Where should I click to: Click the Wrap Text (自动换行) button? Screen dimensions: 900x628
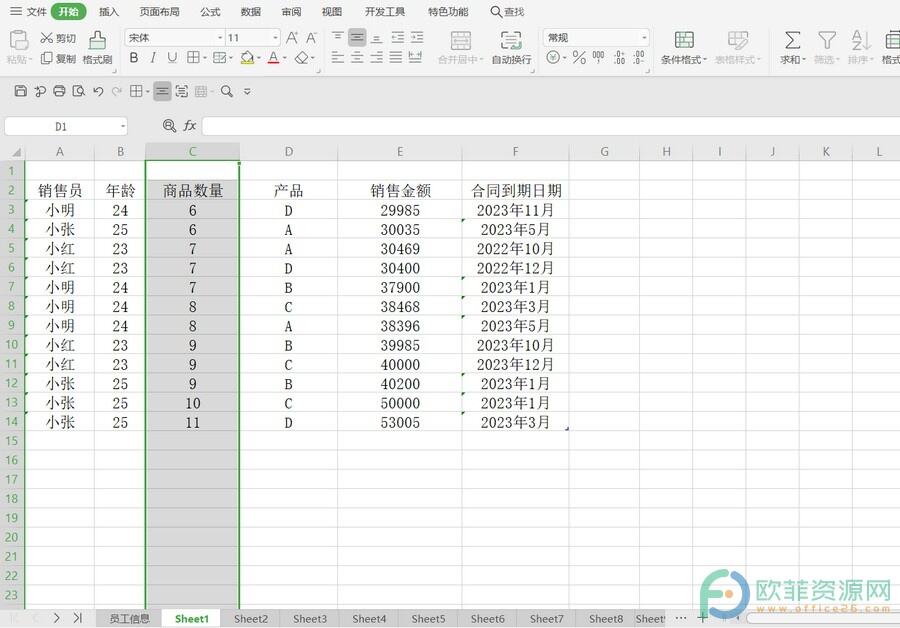click(x=511, y=47)
